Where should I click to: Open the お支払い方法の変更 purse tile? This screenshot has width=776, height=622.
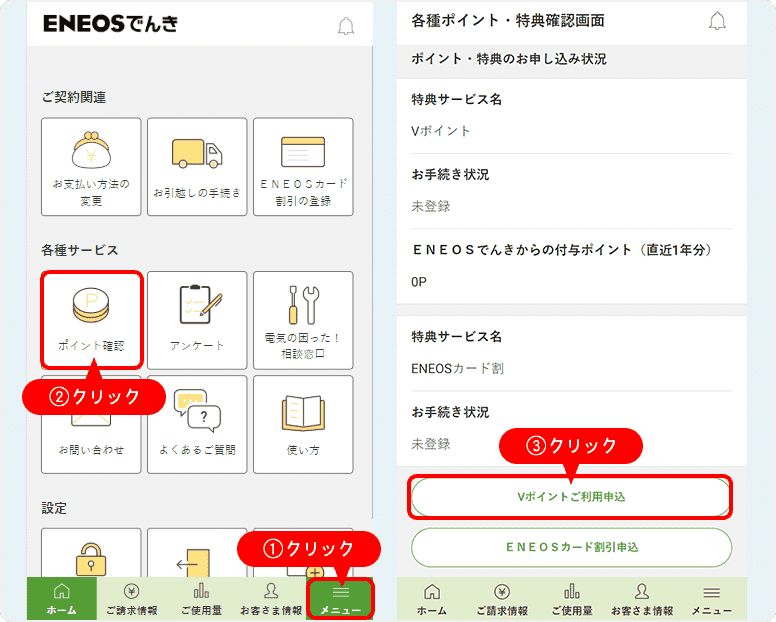(x=91, y=167)
